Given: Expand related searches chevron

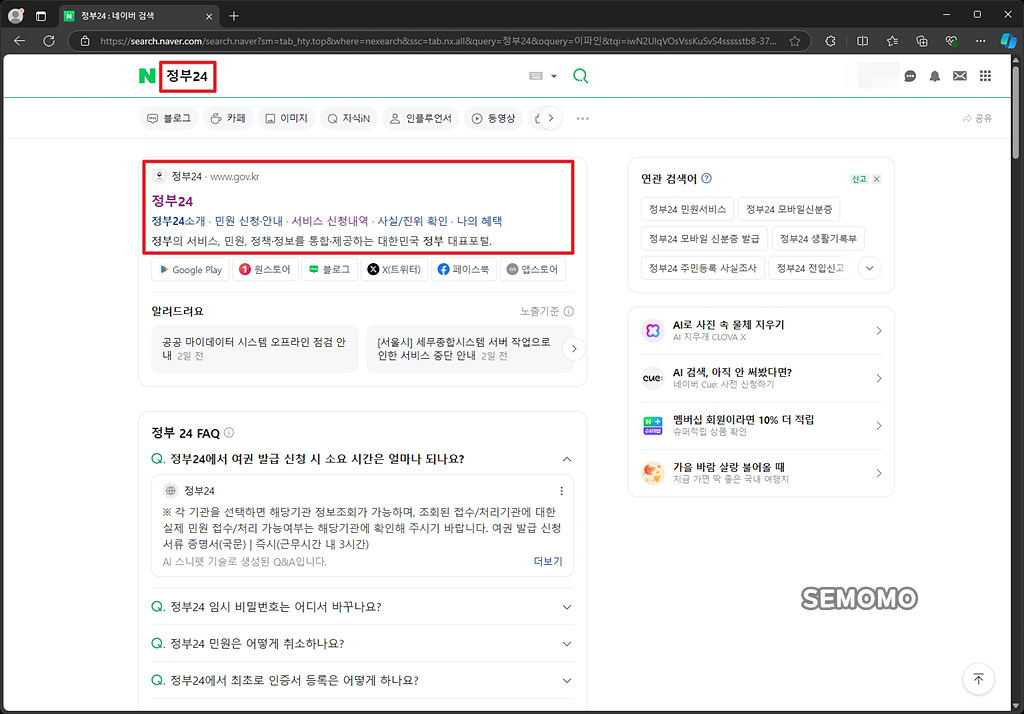Looking at the screenshot, I should click(869, 268).
